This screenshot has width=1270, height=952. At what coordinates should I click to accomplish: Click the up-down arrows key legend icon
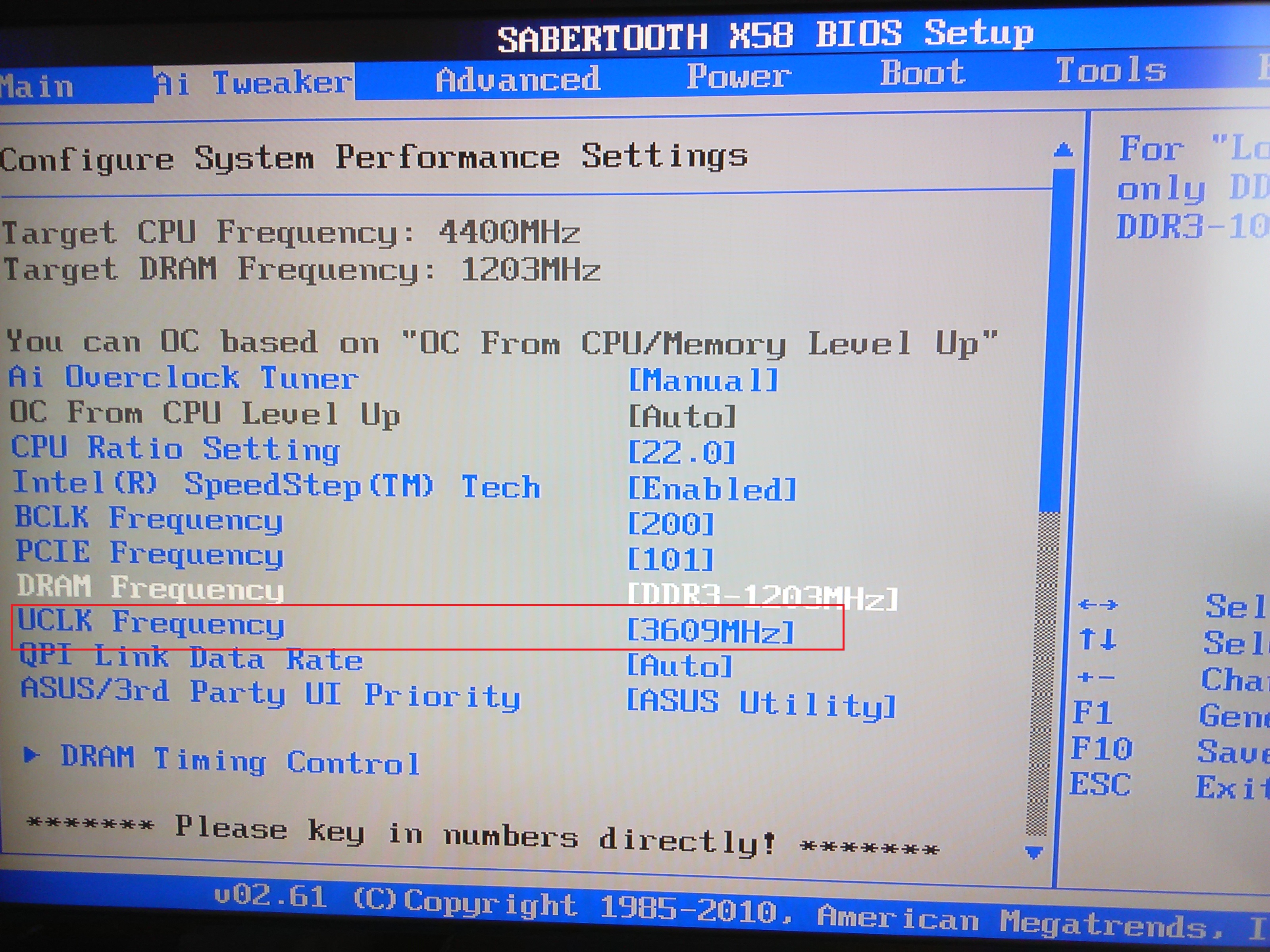point(1097,639)
